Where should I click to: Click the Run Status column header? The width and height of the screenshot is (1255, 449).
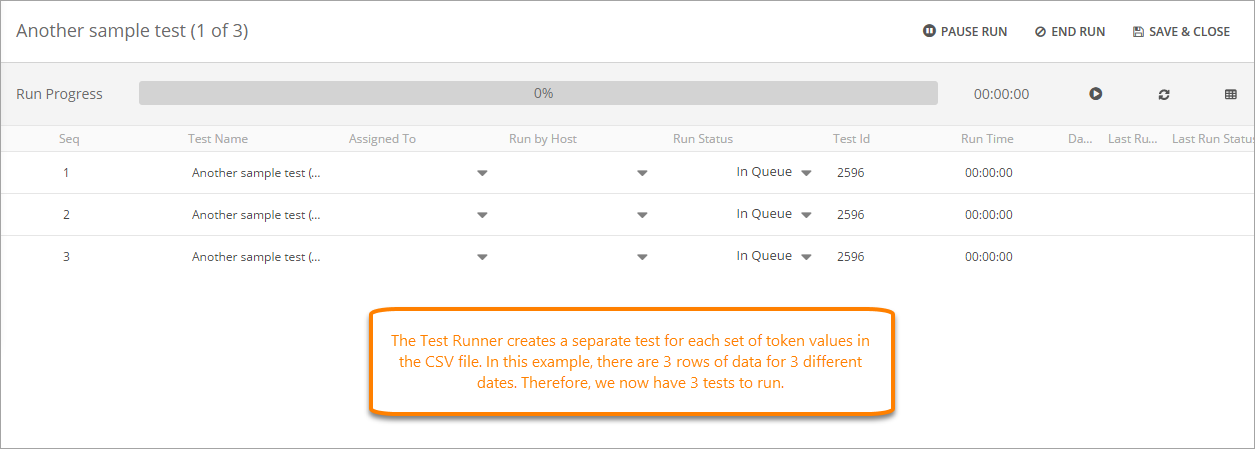tap(703, 139)
